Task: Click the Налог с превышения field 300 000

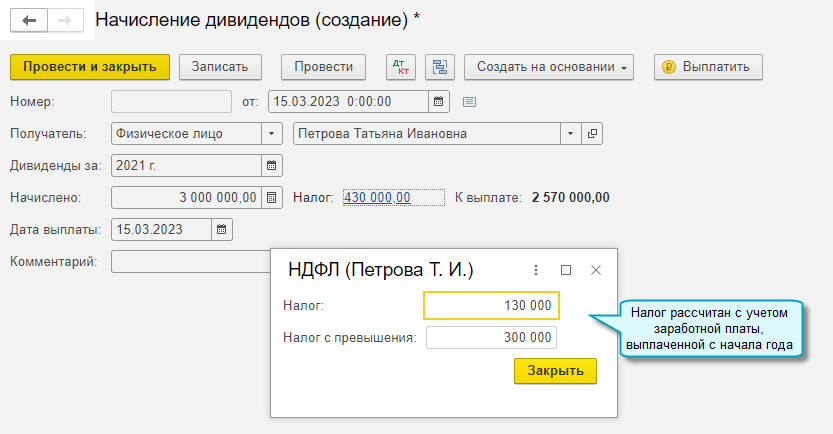Action: (491, 337)
